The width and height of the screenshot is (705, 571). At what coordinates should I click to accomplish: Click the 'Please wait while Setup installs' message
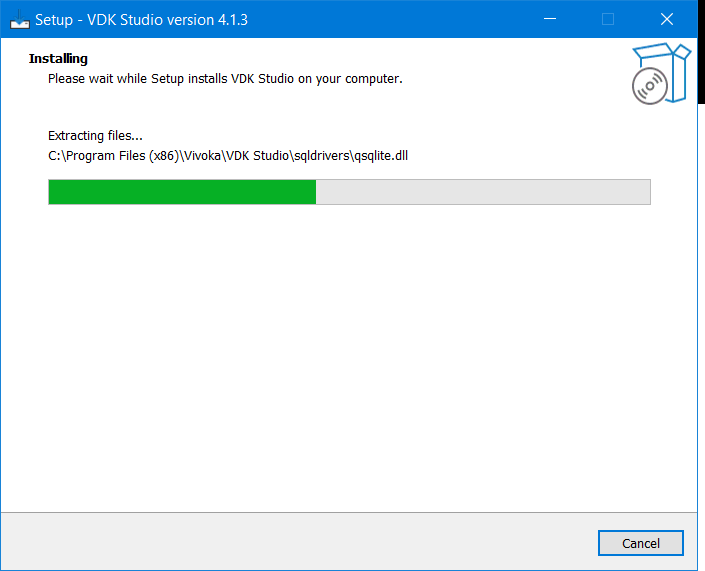[225, 78]
